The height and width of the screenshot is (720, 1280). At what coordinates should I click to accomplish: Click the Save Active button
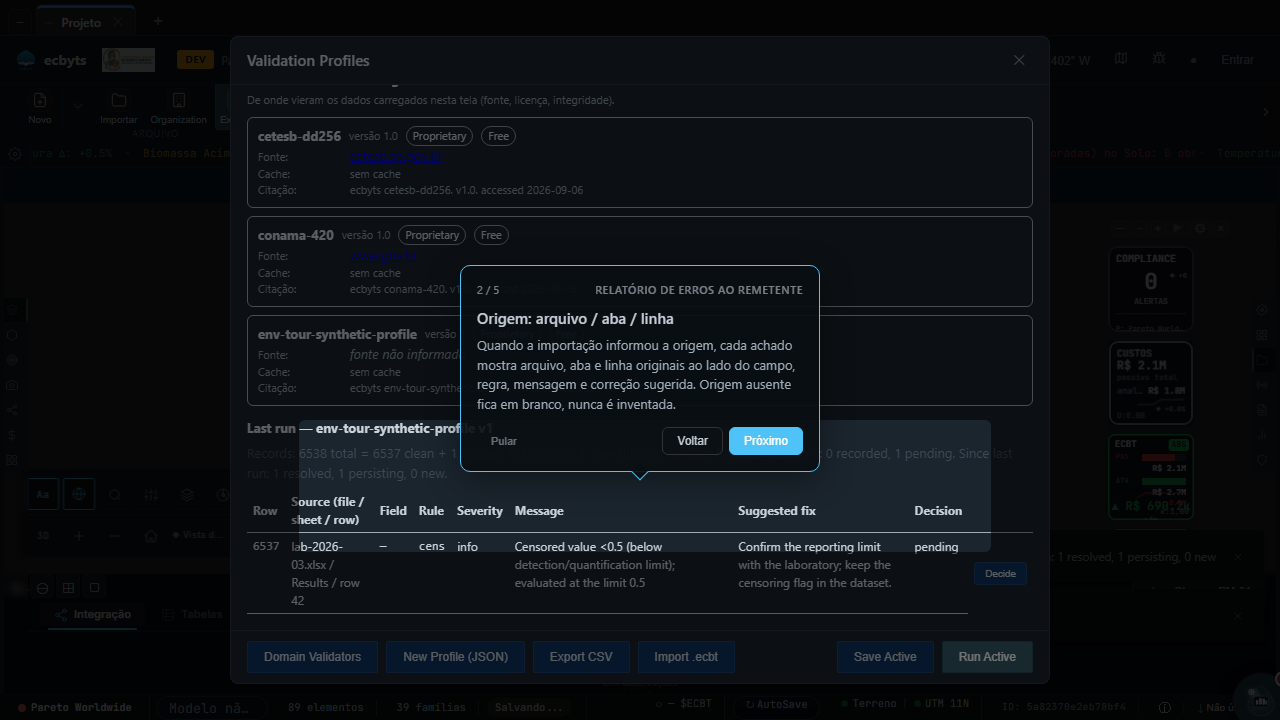(x=885, y=657)
